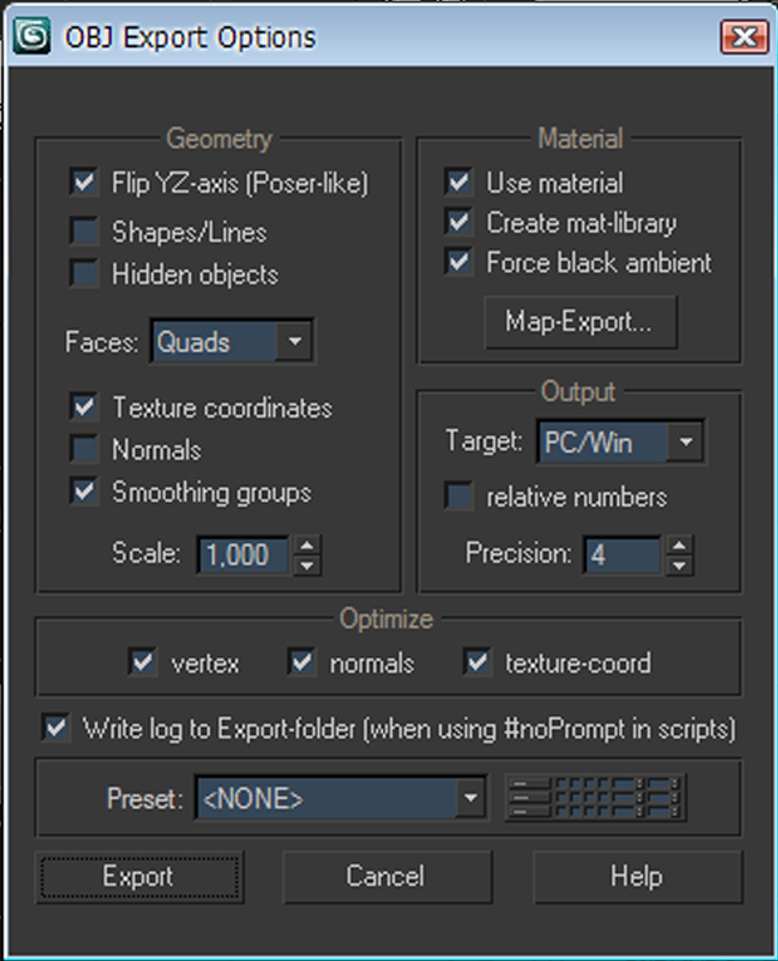Enable the Shapes/Lines checkbox
Image resolution: width=778 pixels, height=961 pixels.
(83, 232)
